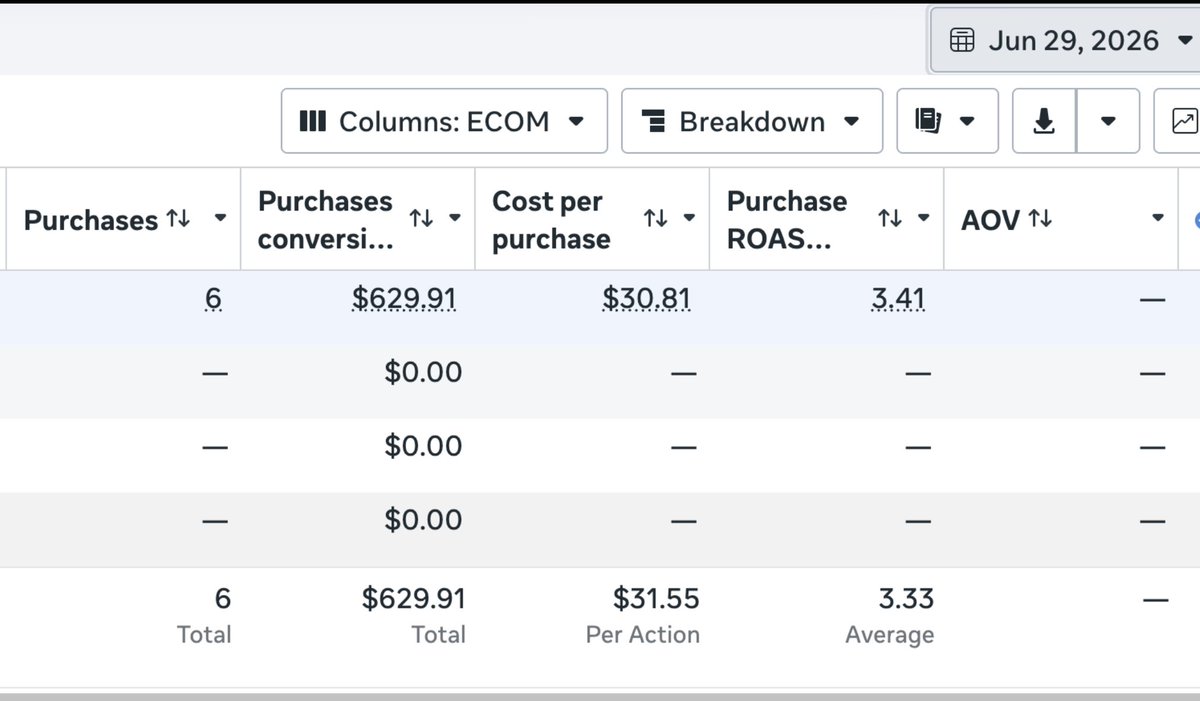Sort by Purchase ROAS column arrows
Image resolution: width=1200 pixels, height=701 pixels.
(890, 218)
